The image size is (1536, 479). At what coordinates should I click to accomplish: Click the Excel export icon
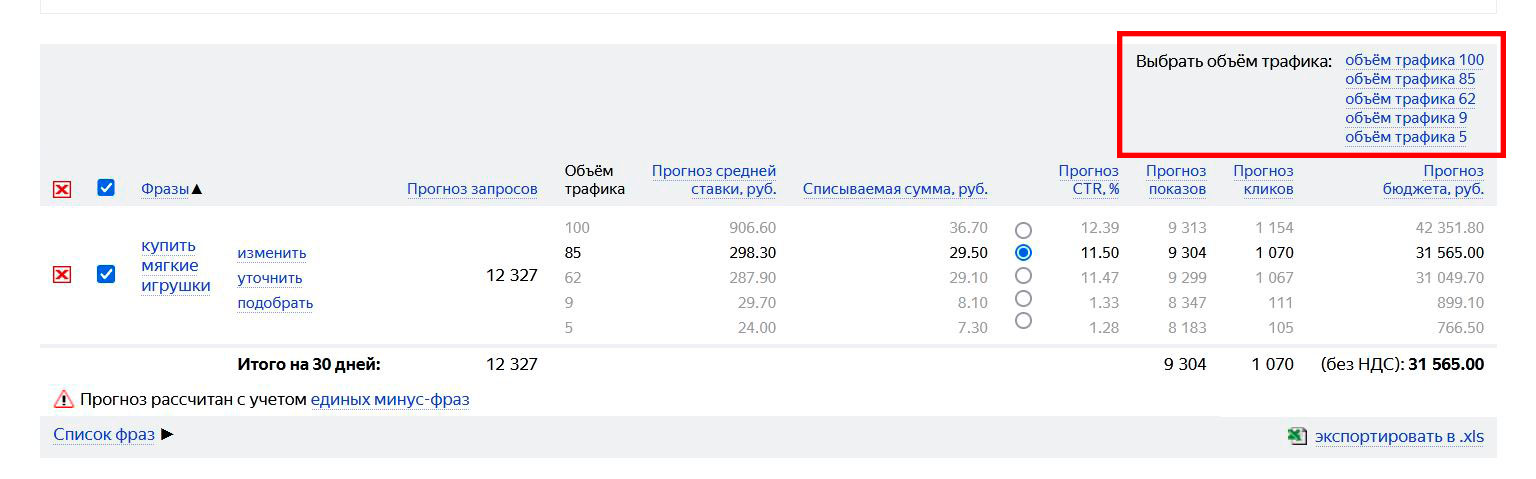pyautogui.click(x=1297, y=436)
